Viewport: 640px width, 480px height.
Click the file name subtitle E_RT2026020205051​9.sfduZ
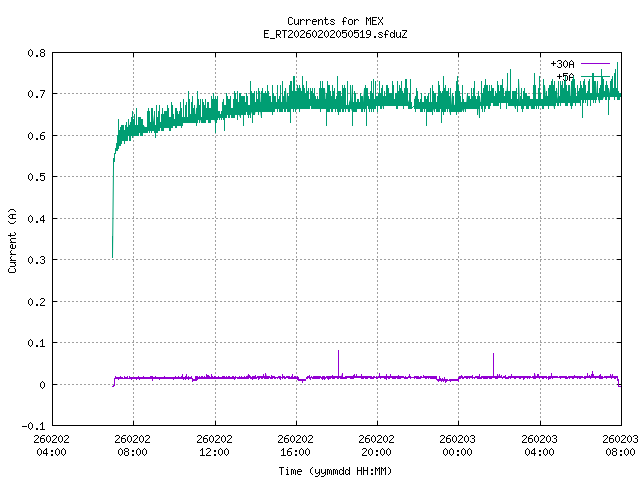[334, 34]
